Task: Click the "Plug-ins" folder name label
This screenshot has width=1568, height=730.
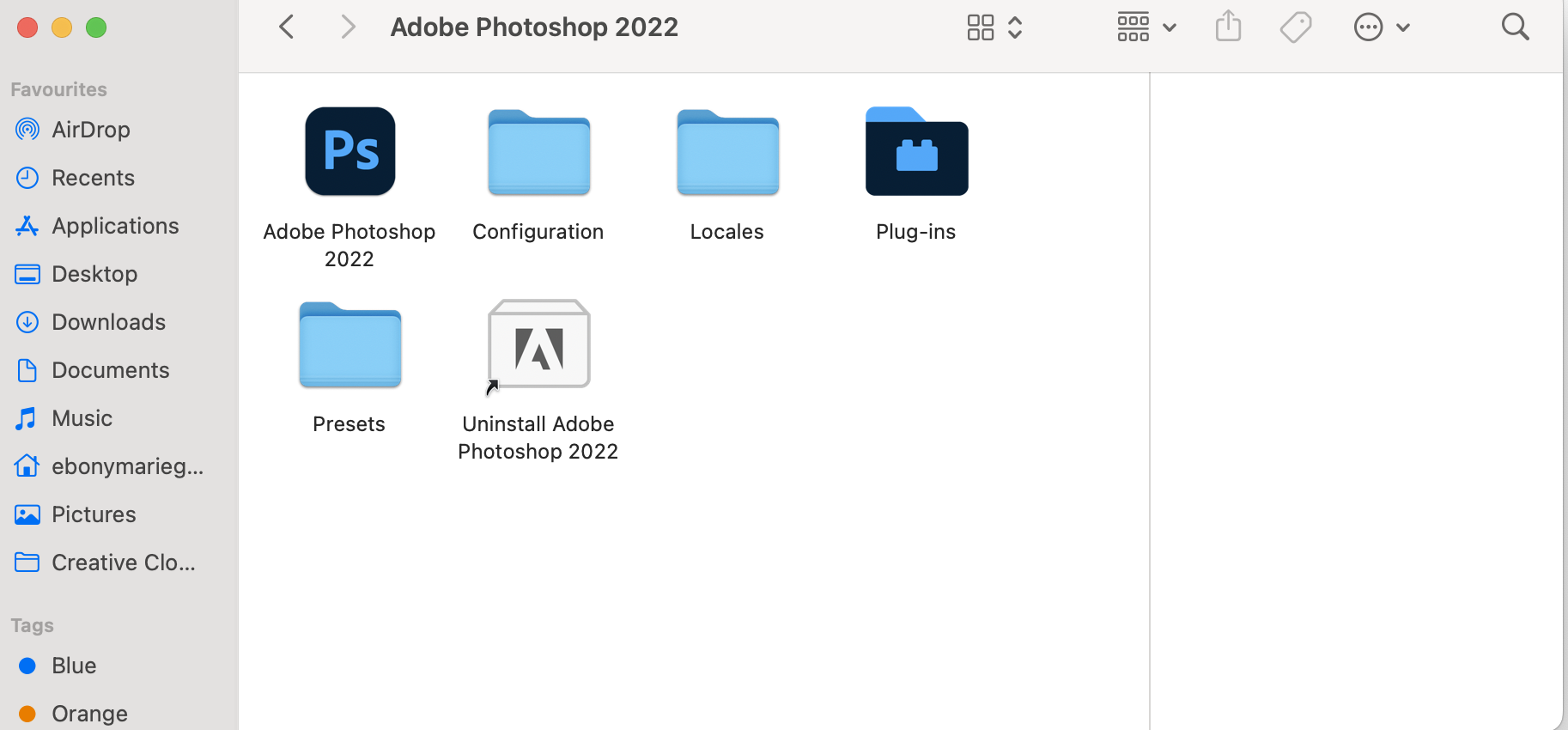Action: (x=916, y=232)
